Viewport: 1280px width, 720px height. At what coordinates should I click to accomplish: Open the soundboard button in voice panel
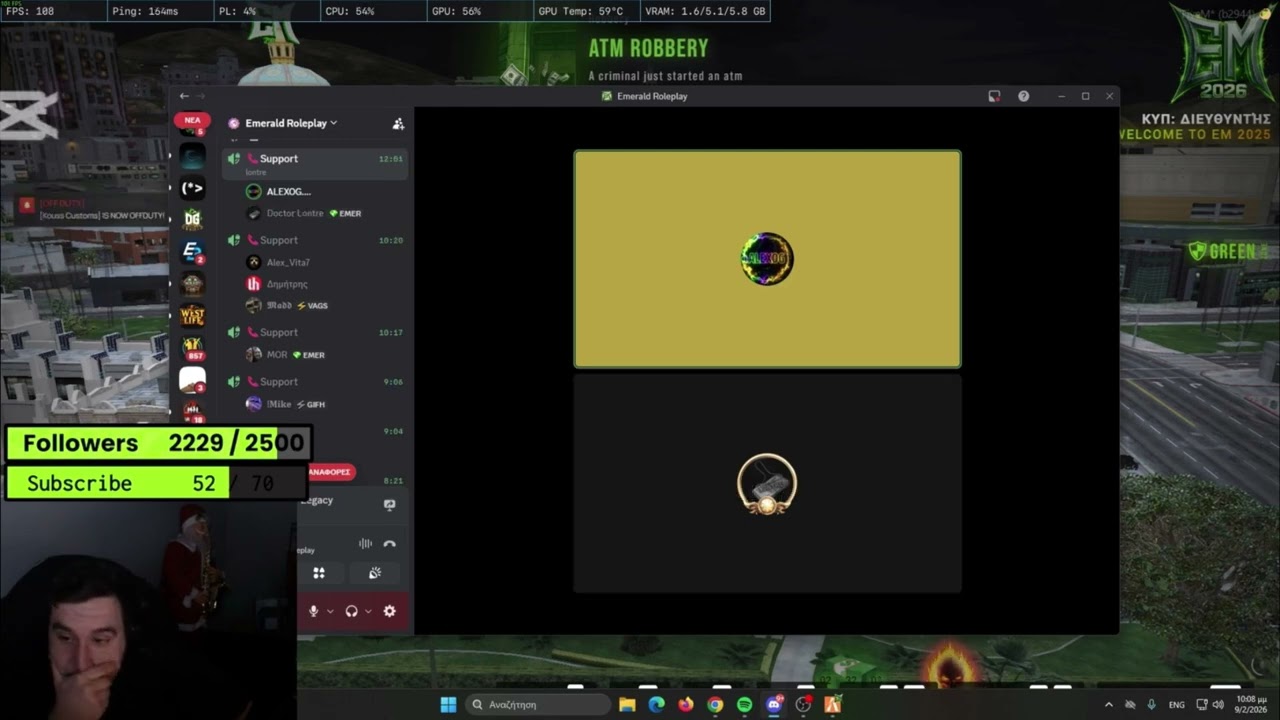point(375,573)
